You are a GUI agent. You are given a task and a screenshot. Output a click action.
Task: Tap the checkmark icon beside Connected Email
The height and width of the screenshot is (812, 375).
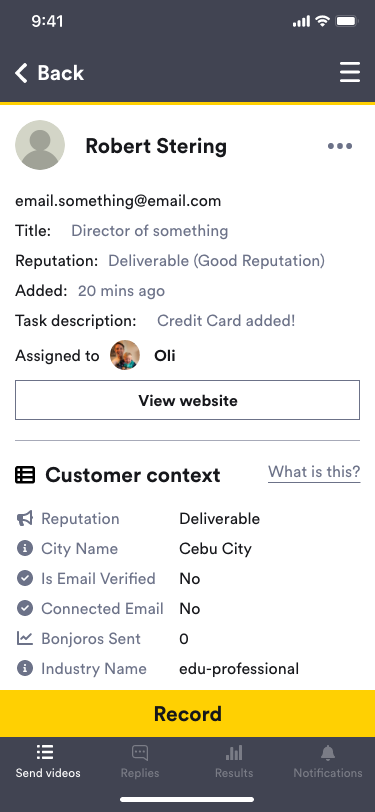click(x=25, y=608)
